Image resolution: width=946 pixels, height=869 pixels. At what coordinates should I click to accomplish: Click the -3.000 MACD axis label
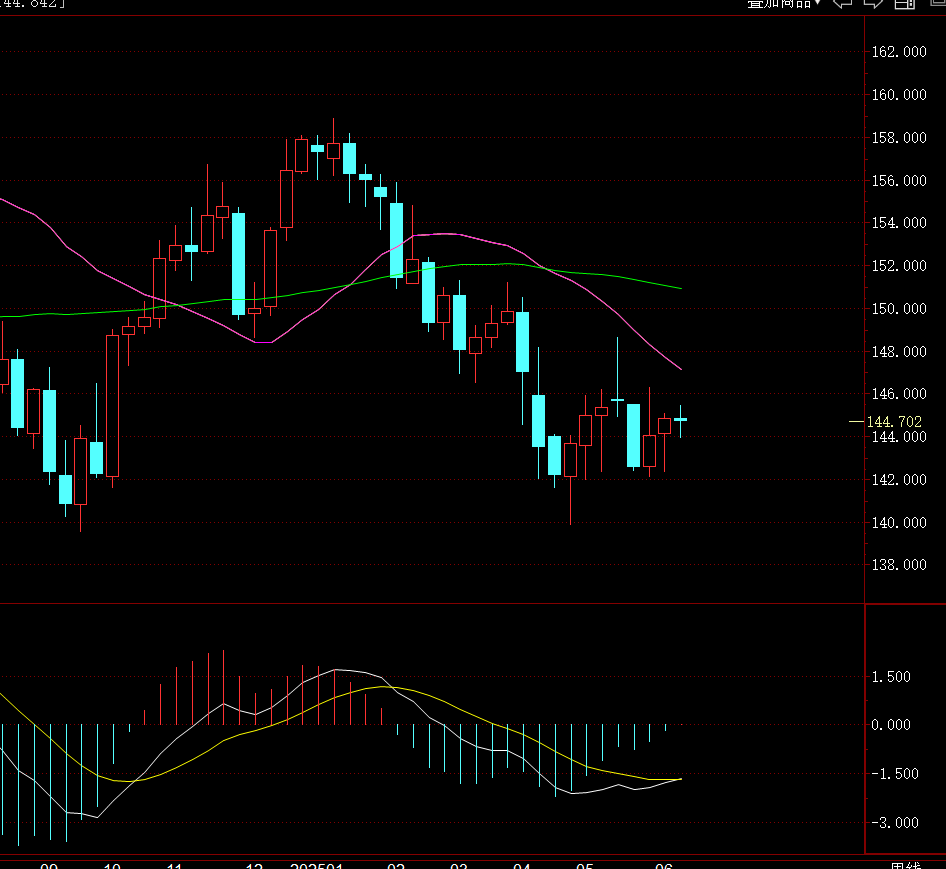pos(895,823)
